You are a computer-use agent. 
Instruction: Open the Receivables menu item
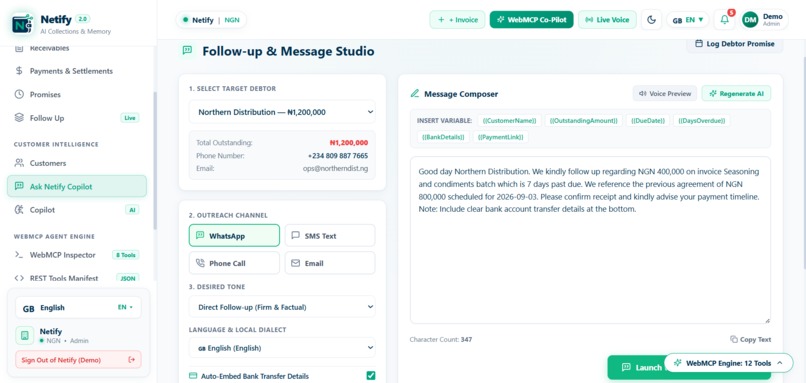(x=77, y=49)
